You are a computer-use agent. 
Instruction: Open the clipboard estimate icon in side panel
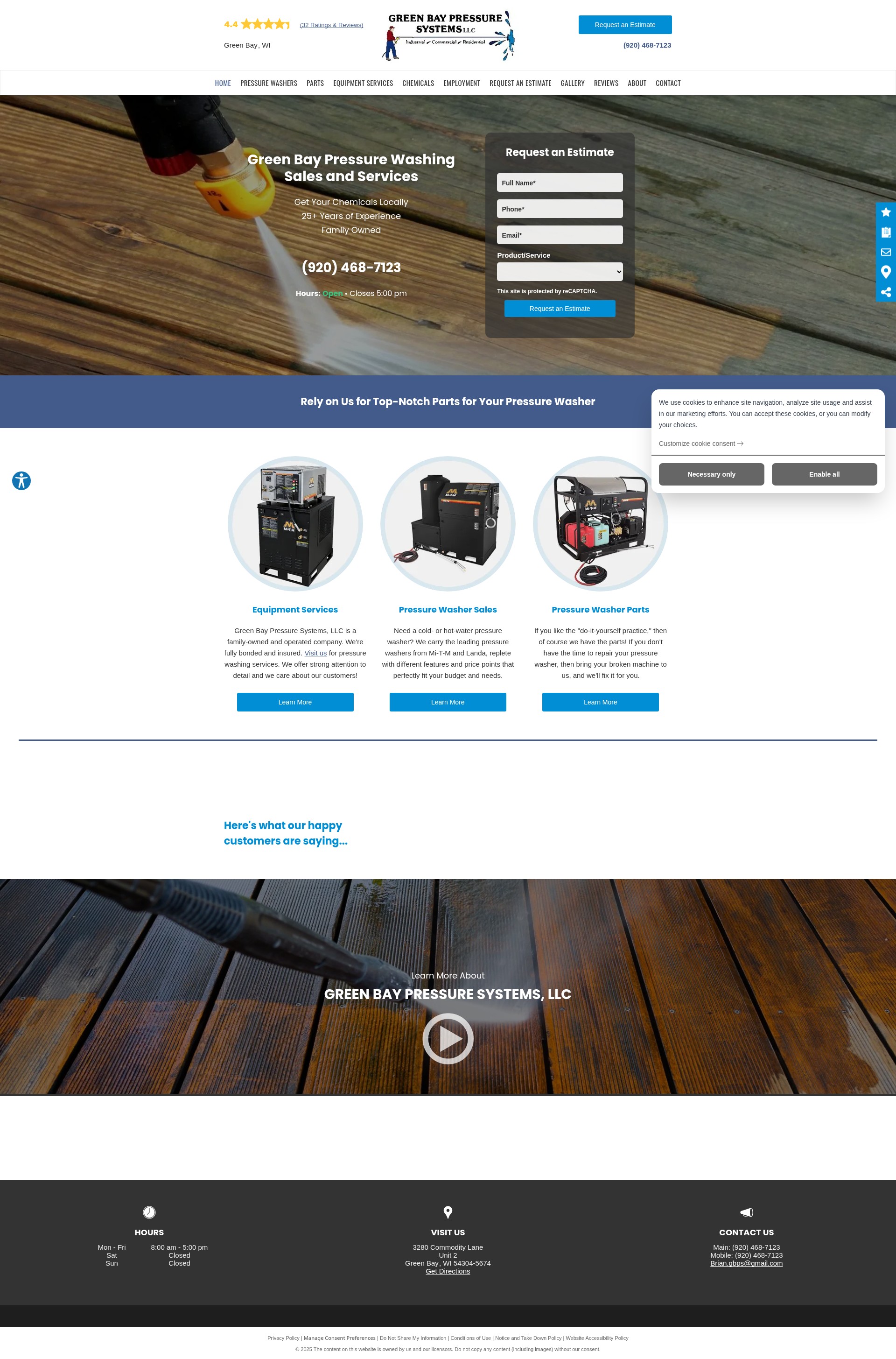point(886,232)
